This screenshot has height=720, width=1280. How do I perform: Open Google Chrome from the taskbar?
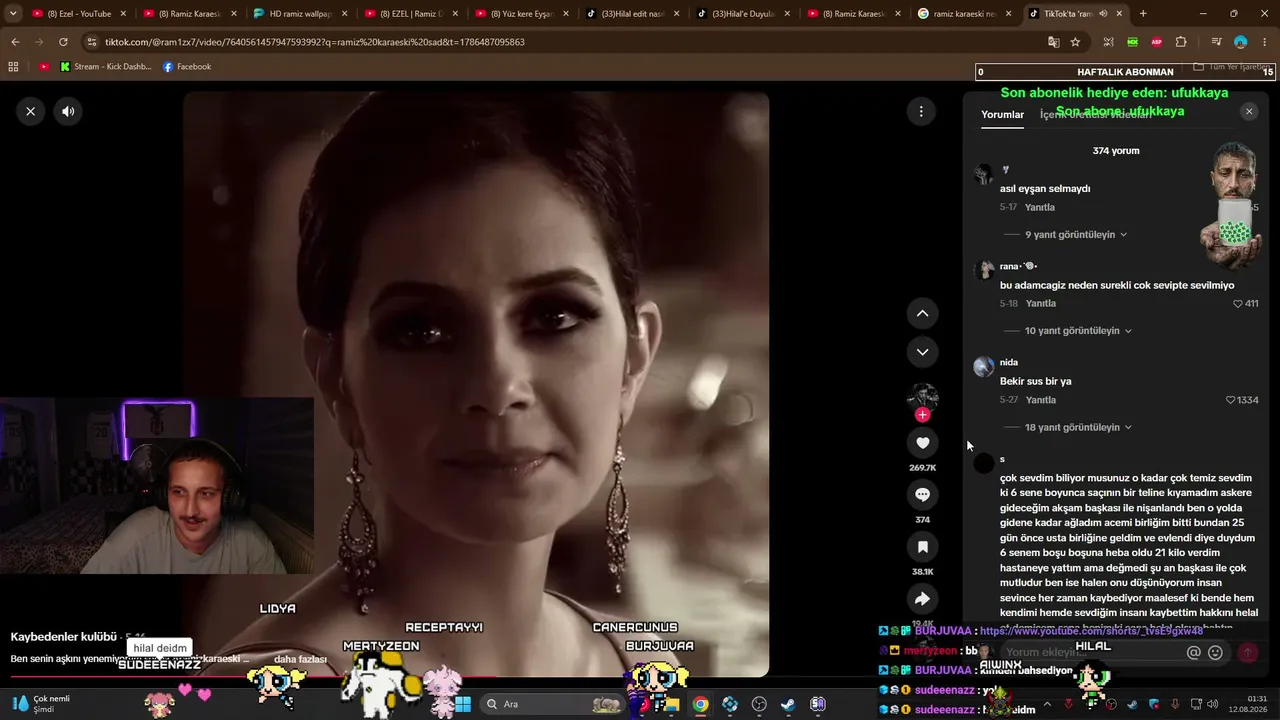pyautogui.click(x=700, y=704)
